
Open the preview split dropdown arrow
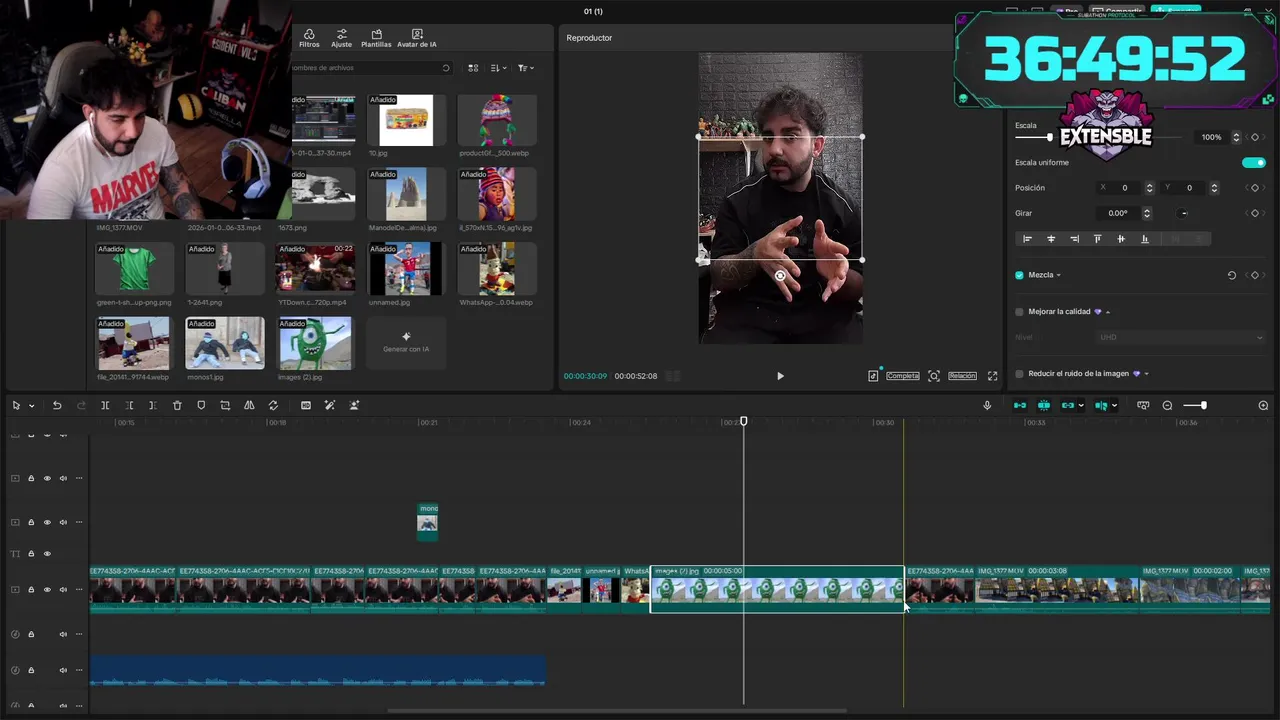[1114, 405]
